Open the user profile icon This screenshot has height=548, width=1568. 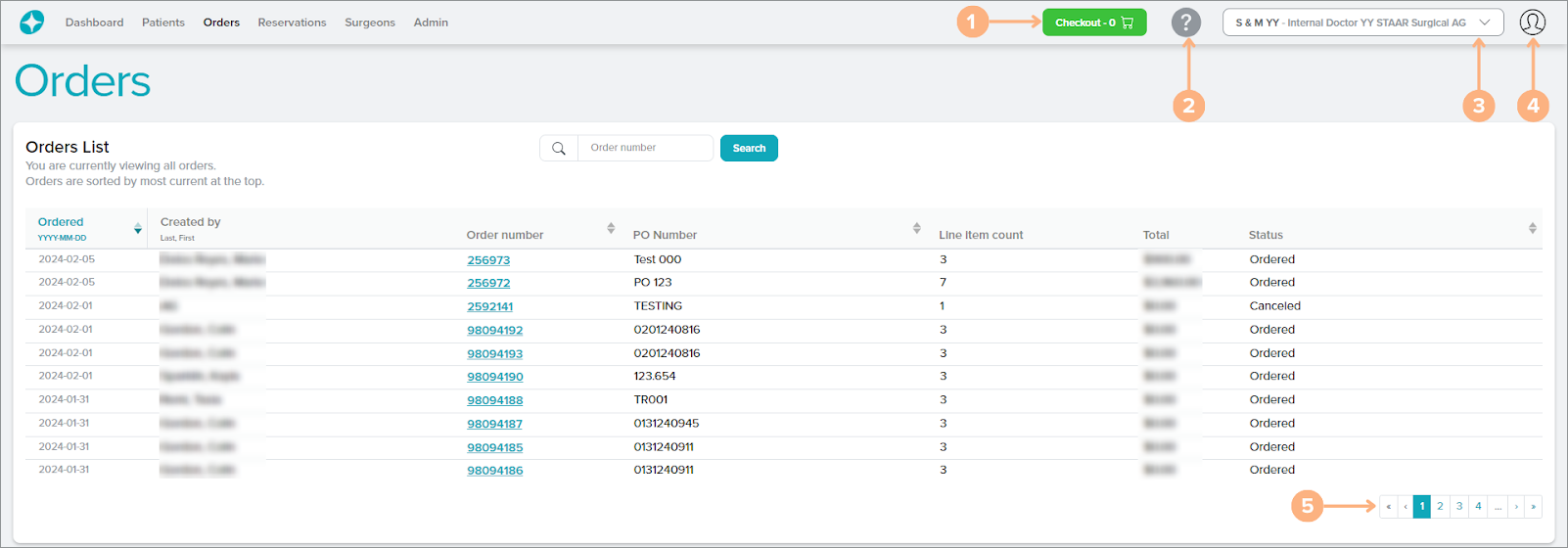(x=1532, y=23)
